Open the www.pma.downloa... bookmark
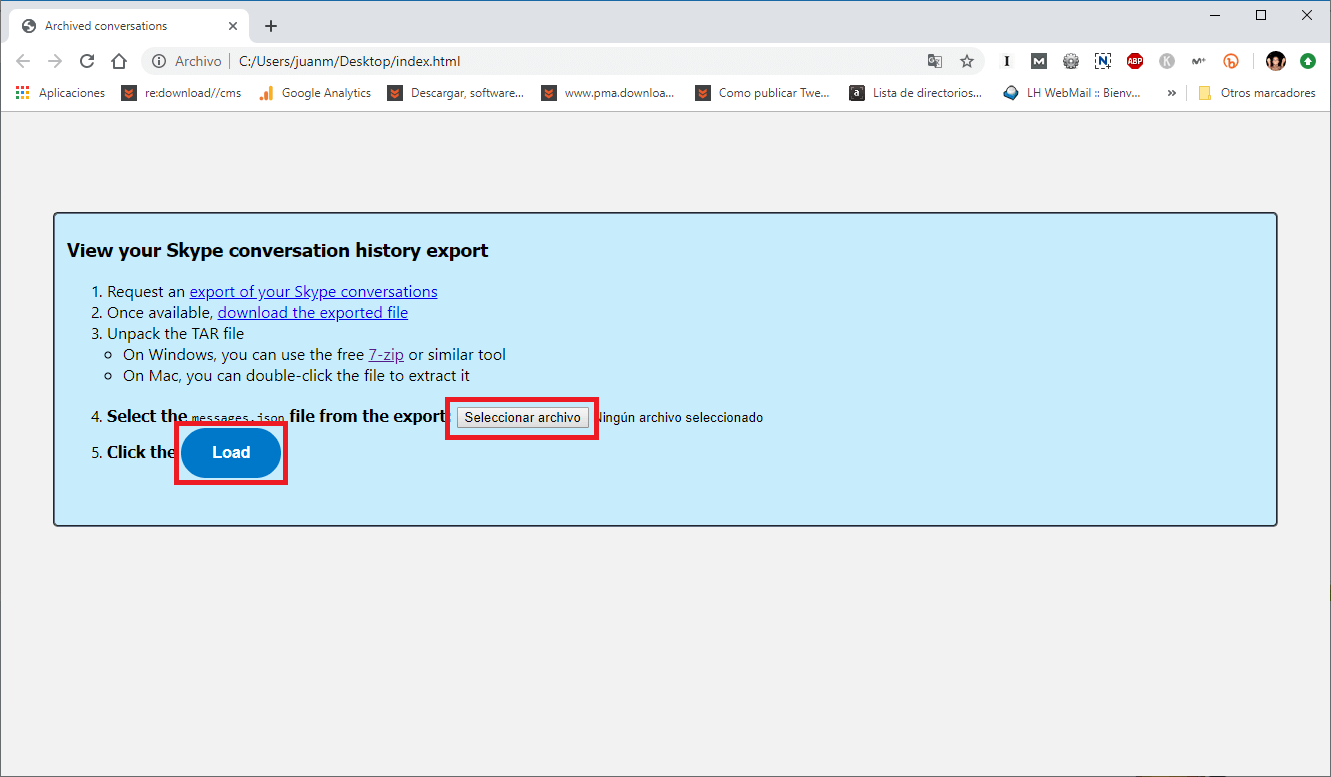 (609, 93)
